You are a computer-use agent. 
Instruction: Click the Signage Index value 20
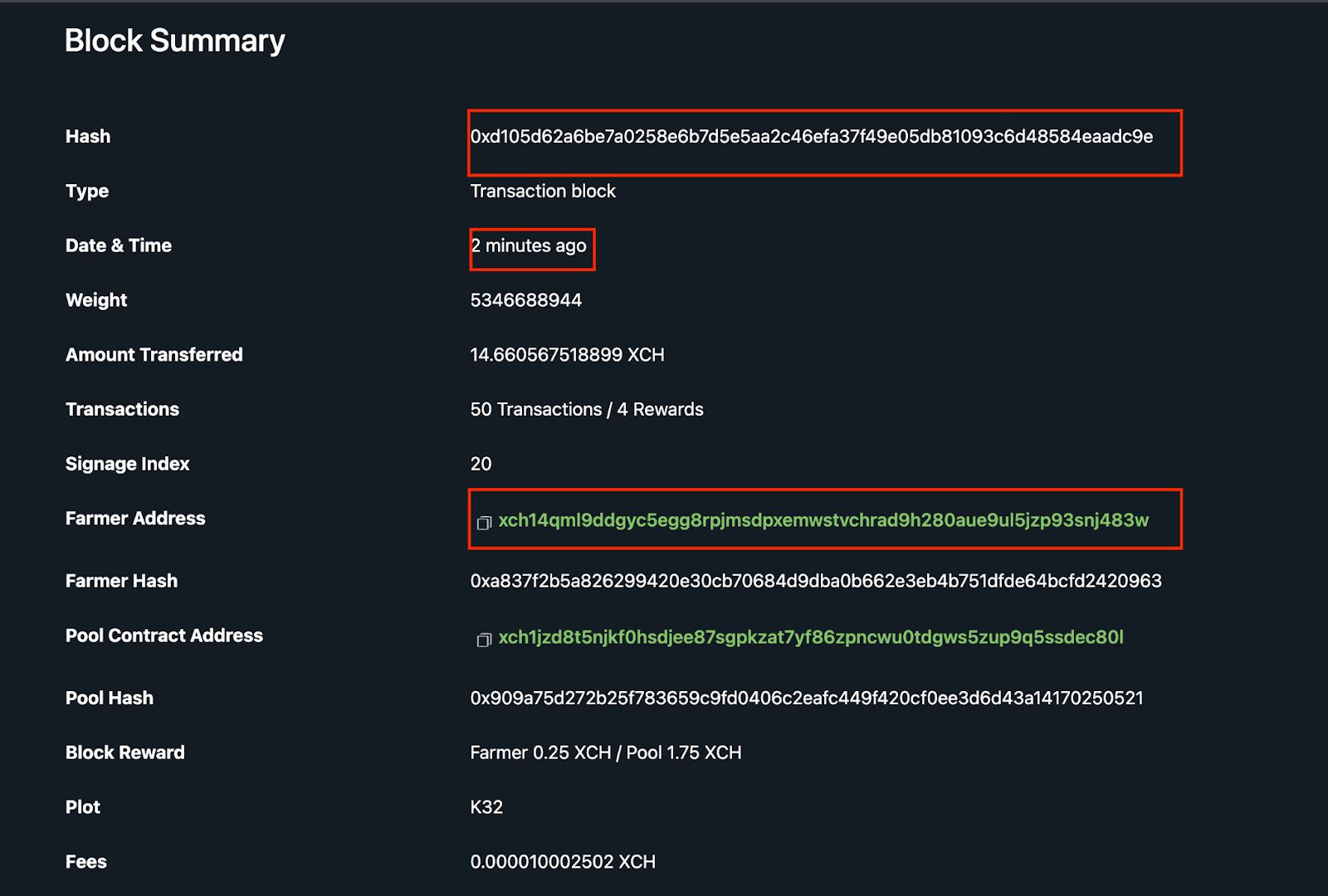coord(481,464)
